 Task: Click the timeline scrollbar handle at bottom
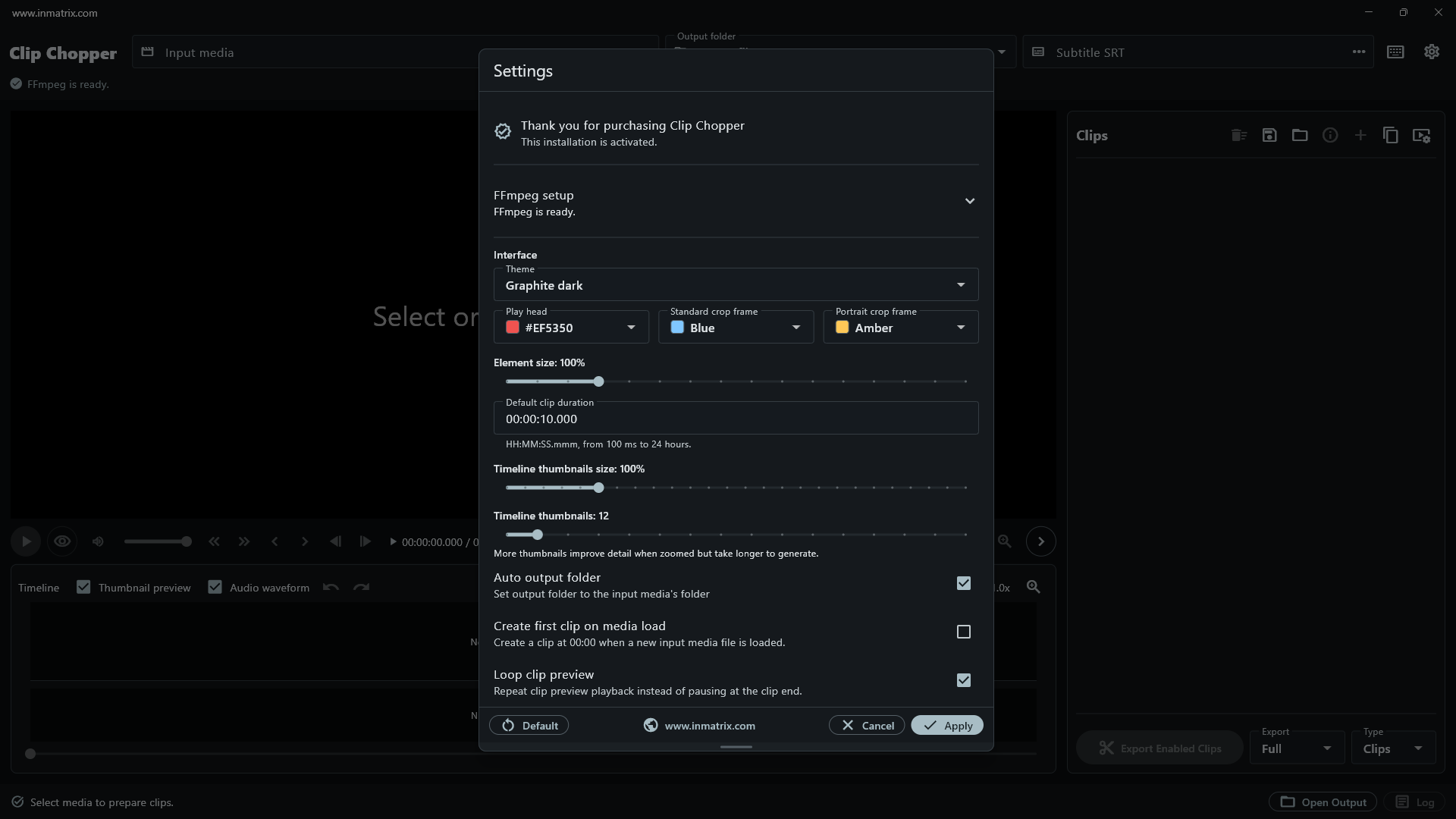click(x=30, y=754)
